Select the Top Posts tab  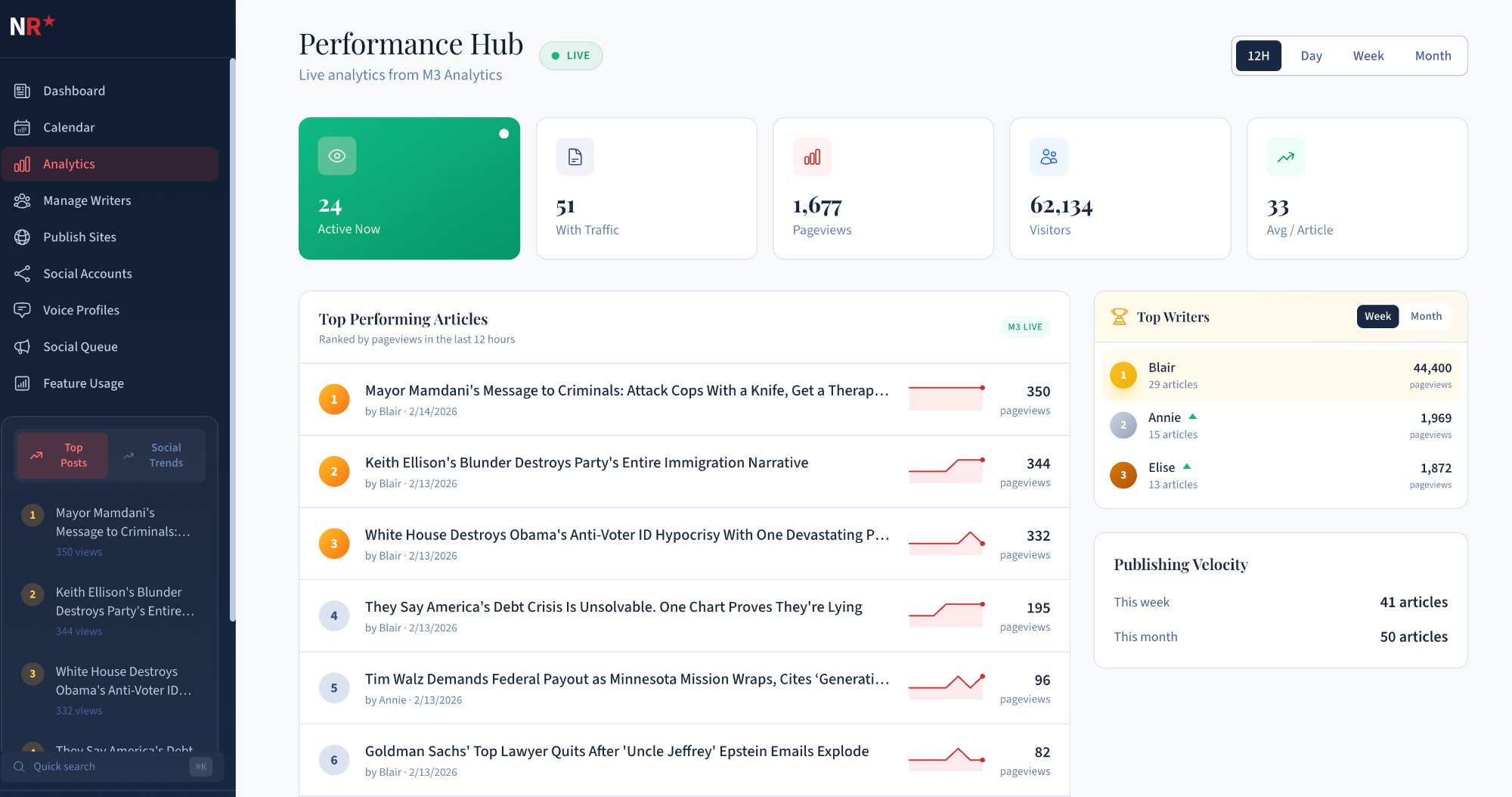[63, 455]
